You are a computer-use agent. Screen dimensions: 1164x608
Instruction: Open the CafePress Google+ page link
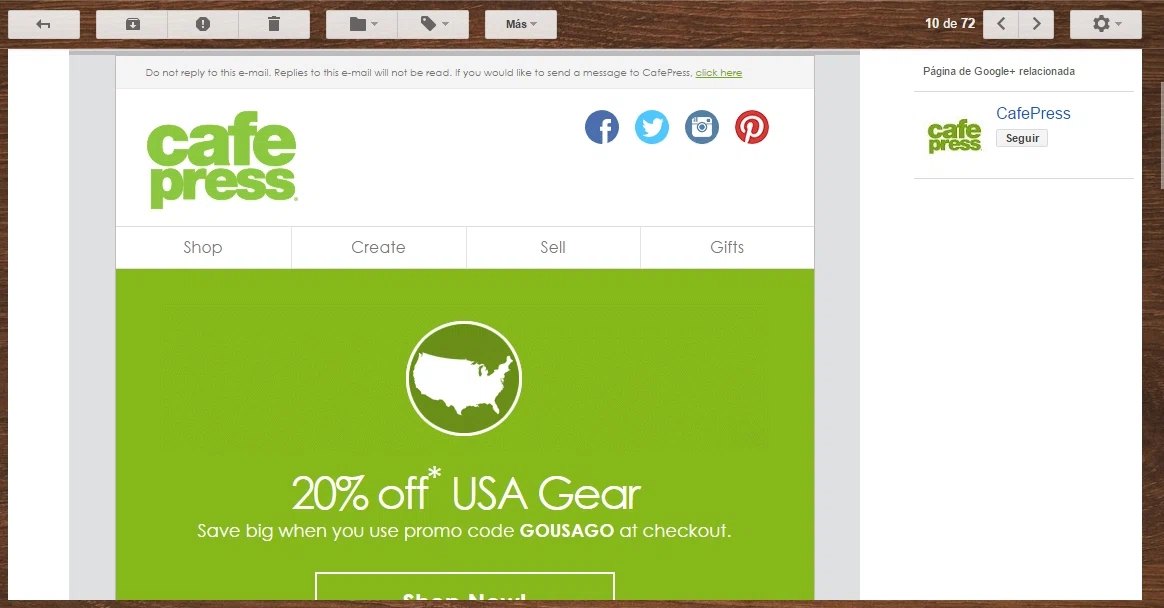(1033, 114)
